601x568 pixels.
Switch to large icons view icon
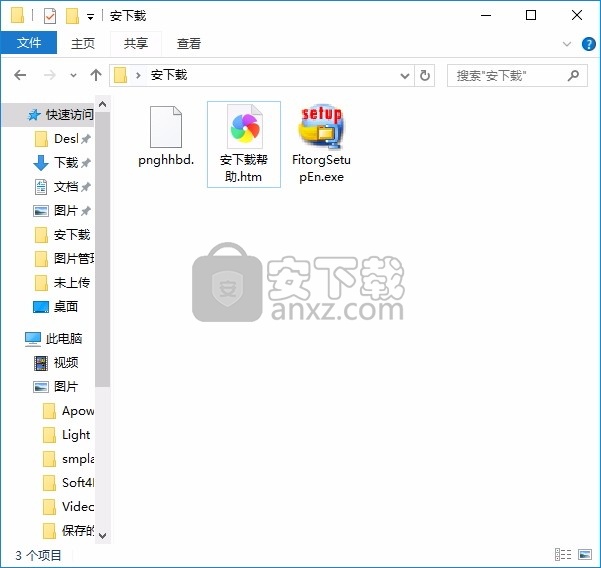[x=585, y=554]
